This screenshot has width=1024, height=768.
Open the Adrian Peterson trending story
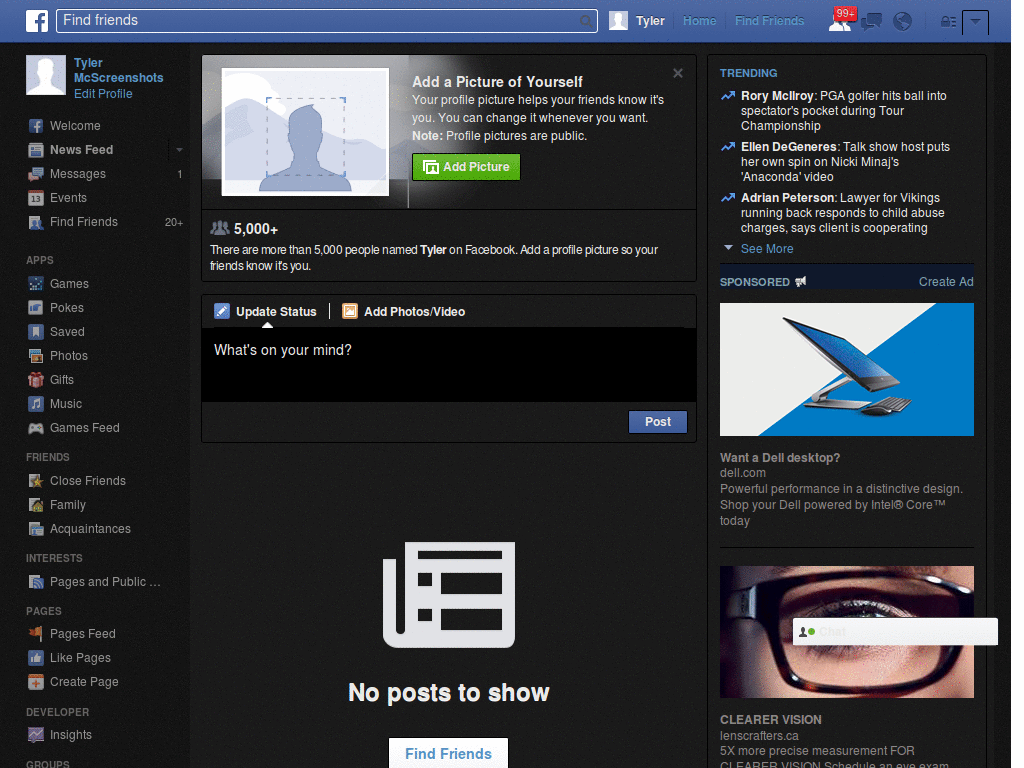[x=842, y=213]
